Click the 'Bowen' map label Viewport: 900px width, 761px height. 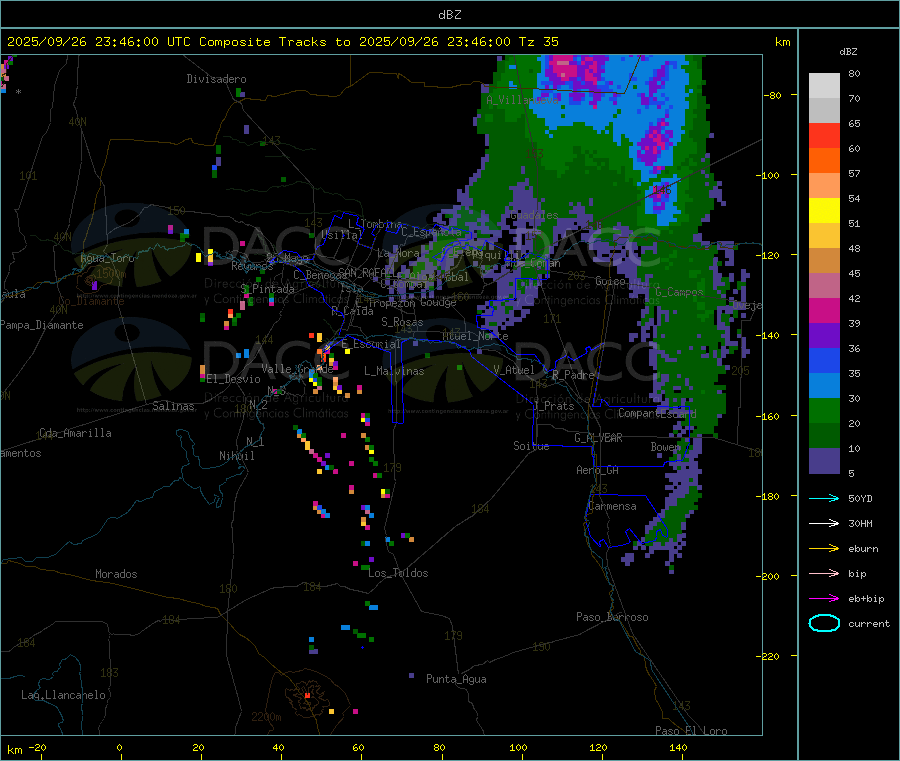tap(665, 446)
